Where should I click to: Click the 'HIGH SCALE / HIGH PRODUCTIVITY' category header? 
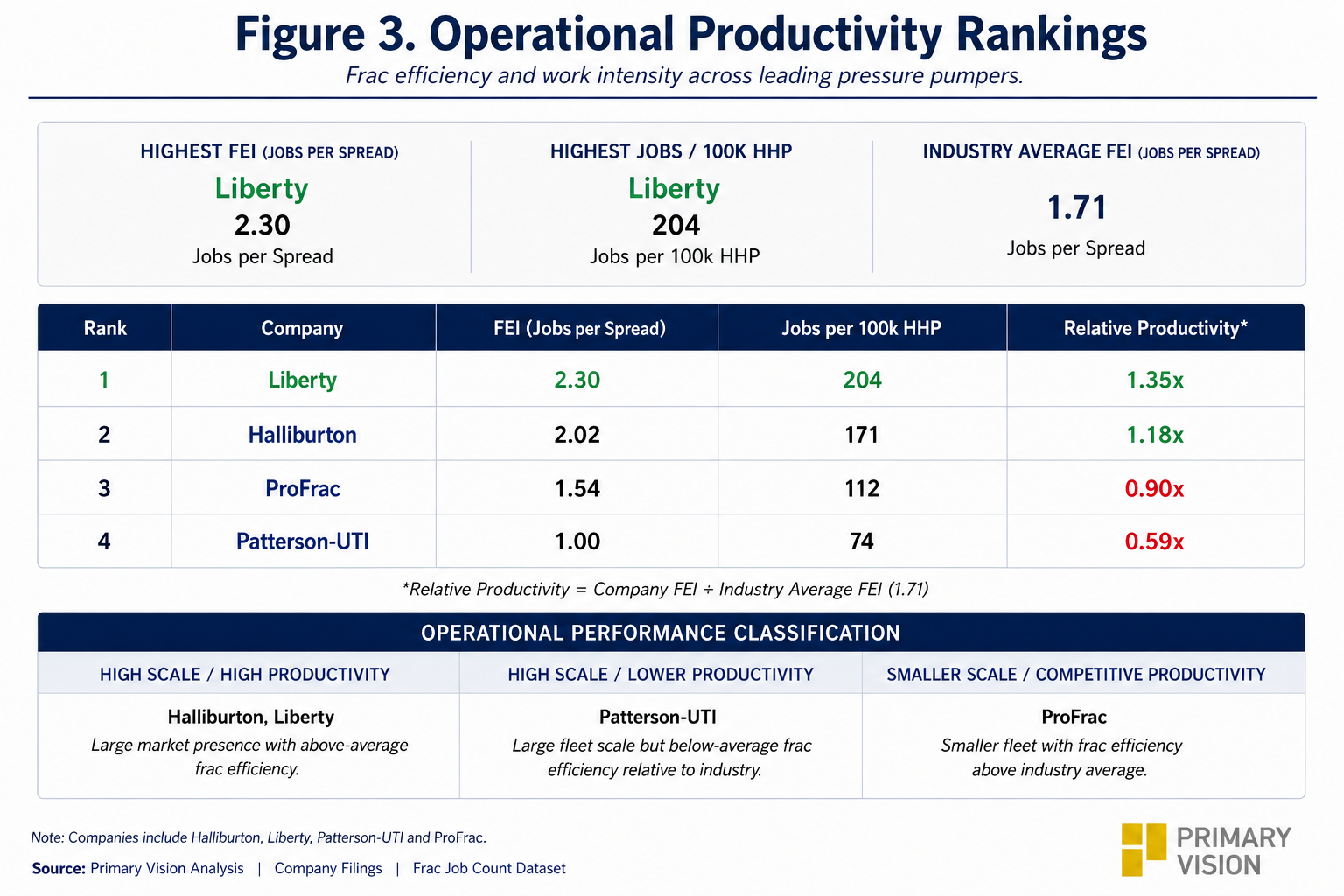tap(245, 675)
